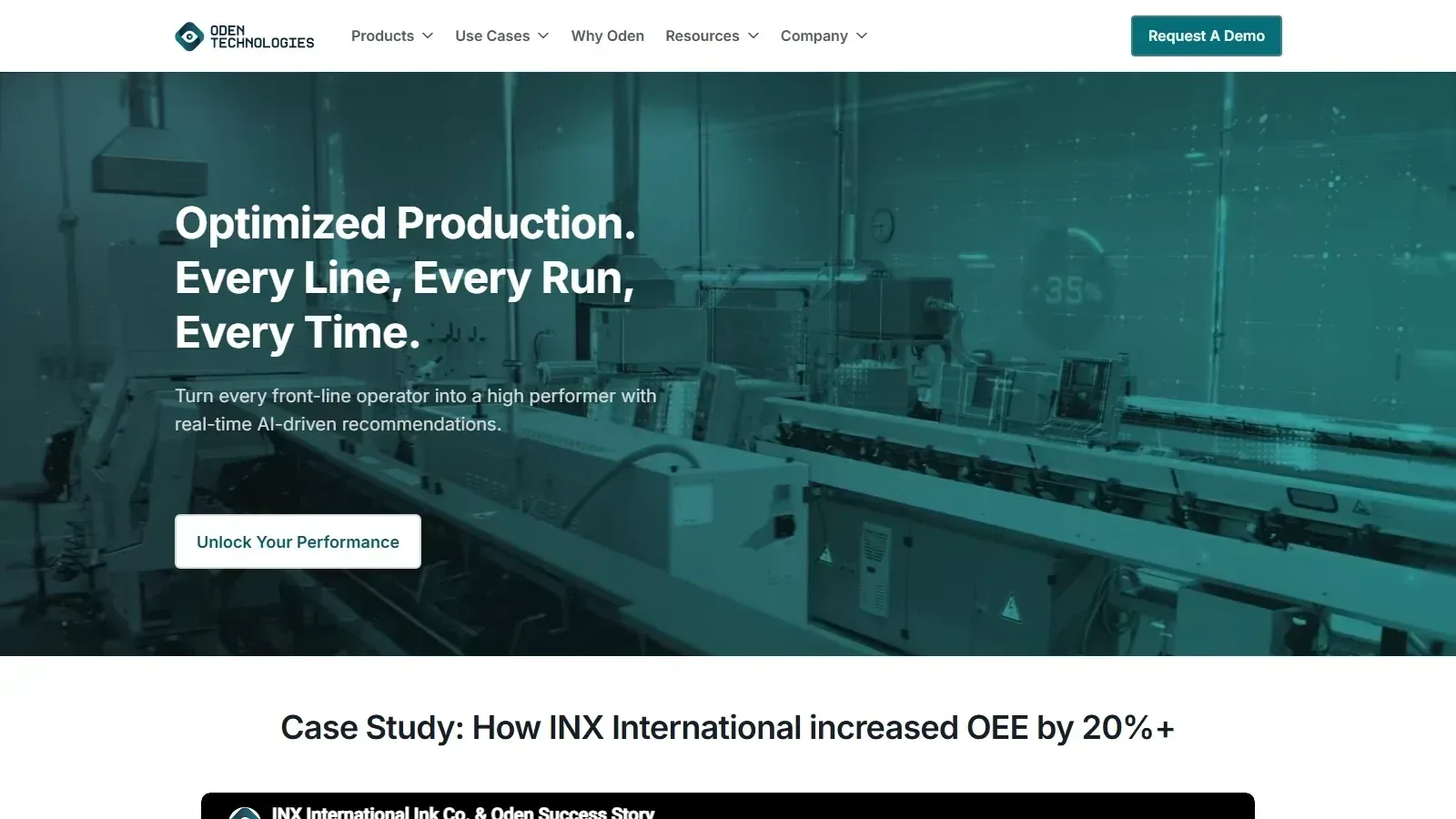Click Unlock Your Performance button
The width and height of the screenshot is (1456, 819).
pyautogui.click(x=298, y=541)
